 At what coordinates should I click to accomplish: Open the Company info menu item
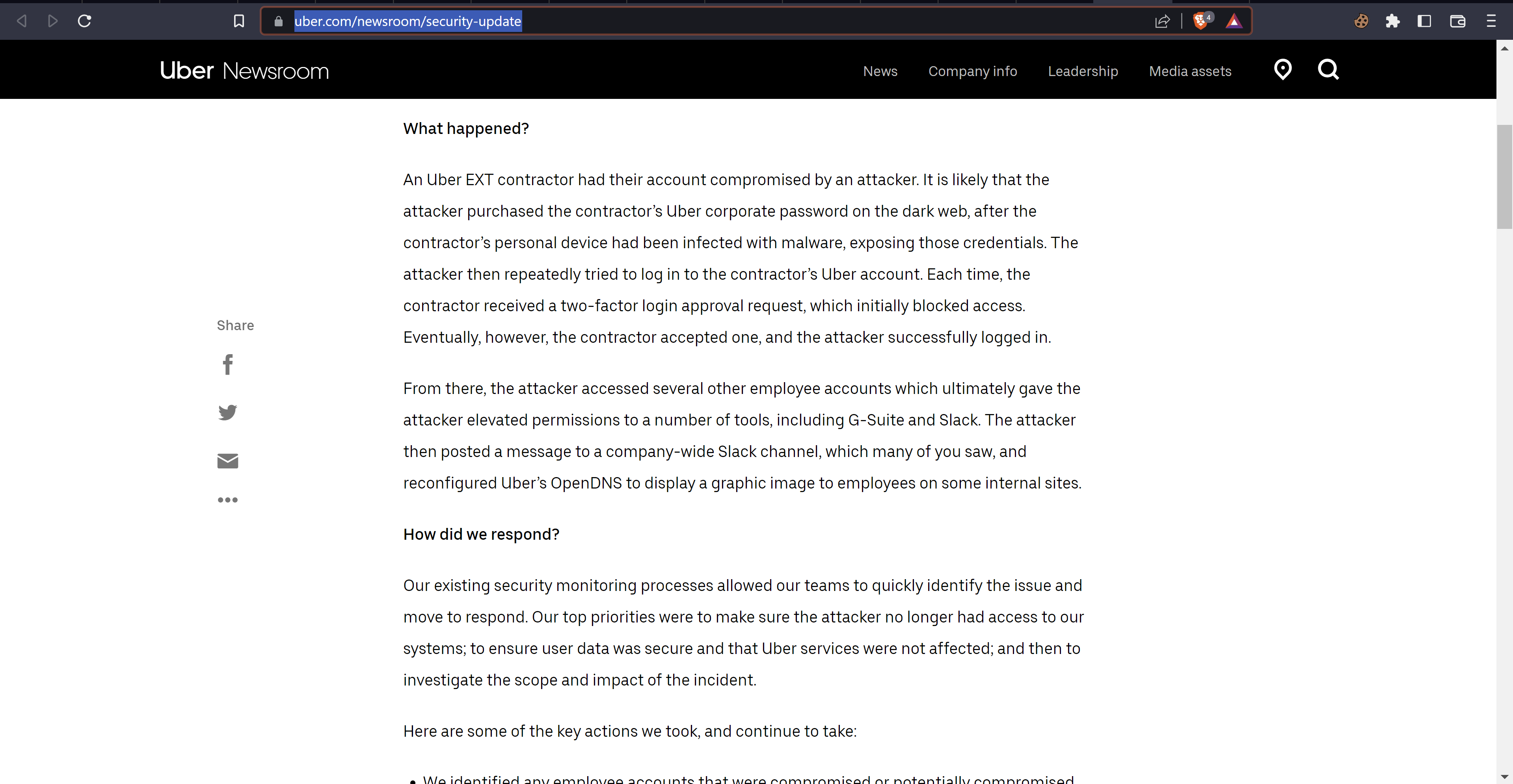tap(972, 71)
